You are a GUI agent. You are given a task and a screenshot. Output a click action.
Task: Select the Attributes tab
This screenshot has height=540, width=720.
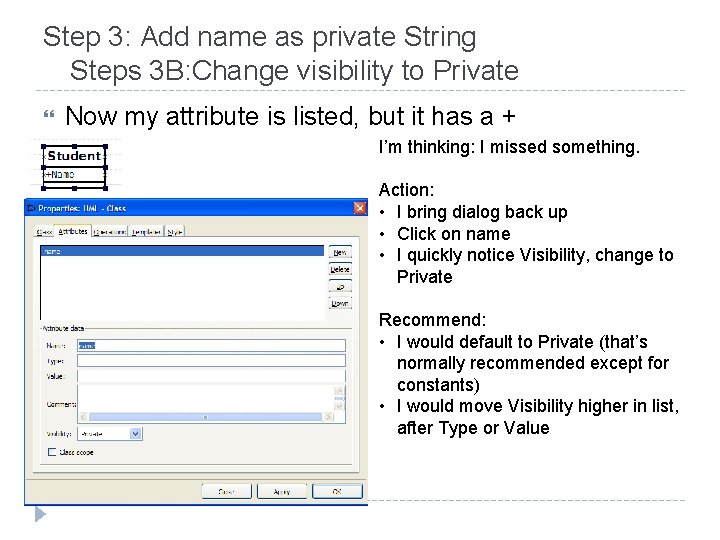pos(73,231)
